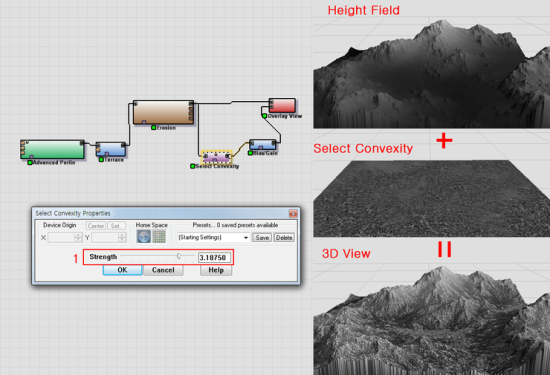Image resolution: width=550 pixels, height=375 pixels.
Task: Click the Cancel button
Action: [x=163, y=270]
